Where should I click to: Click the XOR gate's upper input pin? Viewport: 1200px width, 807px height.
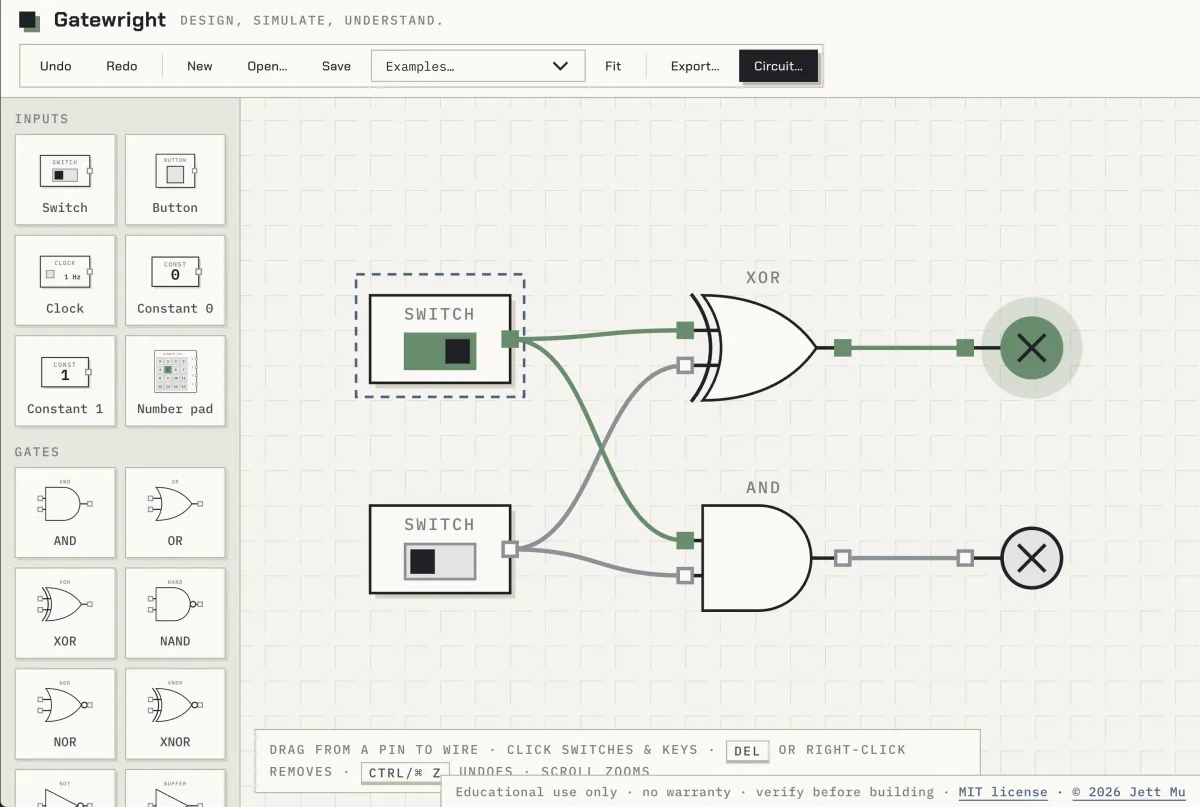pyautogui.click(x=685, y=330)
